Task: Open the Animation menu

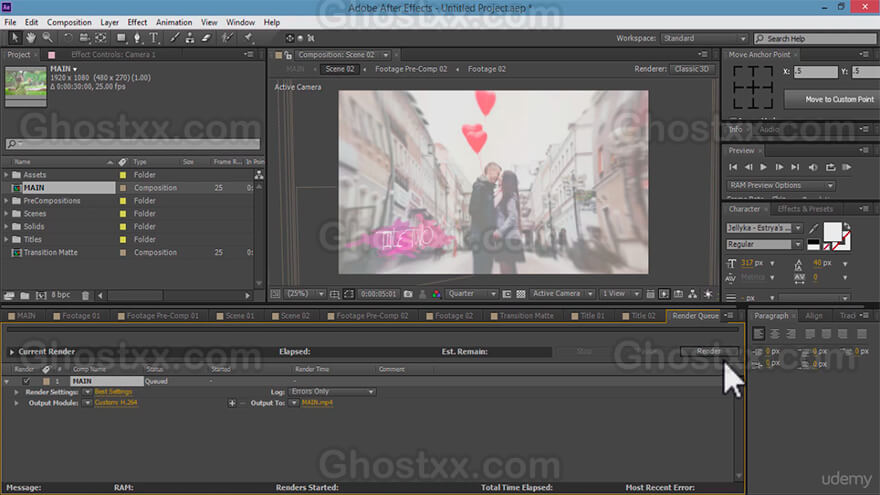Action: [x=174, y=22]
